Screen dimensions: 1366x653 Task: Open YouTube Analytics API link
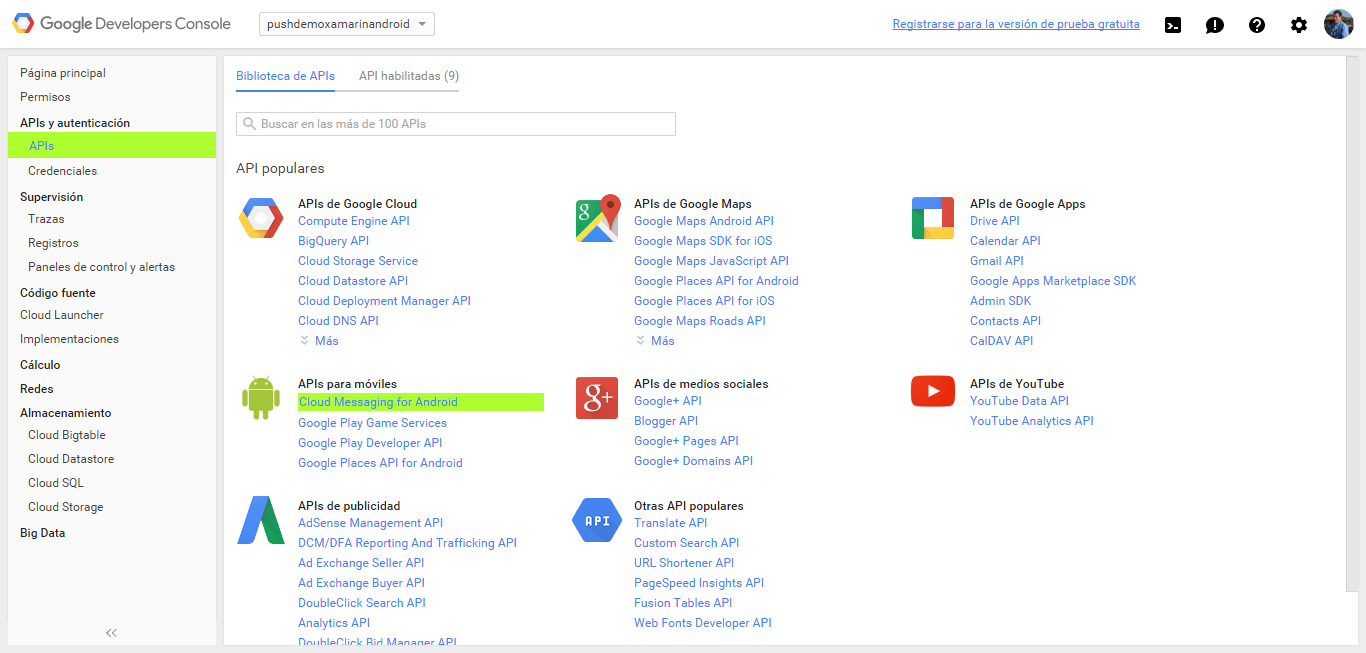(x=1032, y=421)
